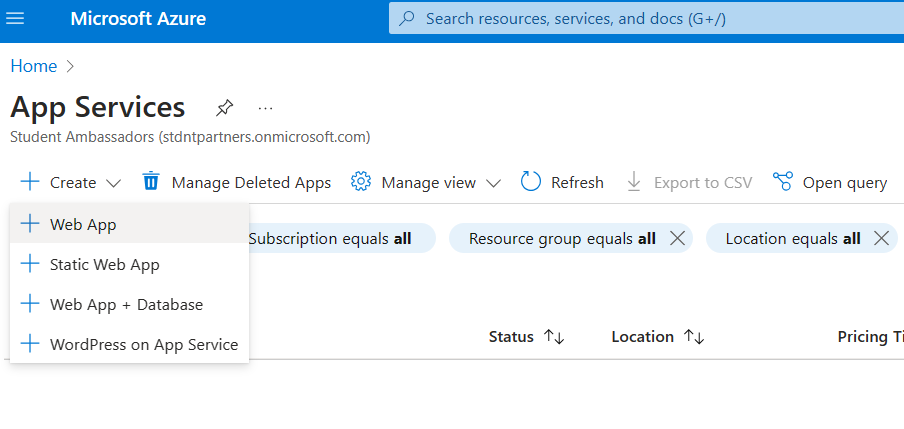Remove the Resource group filter
904x429 pixels.
pyautogui.click(x=677, y=238)
